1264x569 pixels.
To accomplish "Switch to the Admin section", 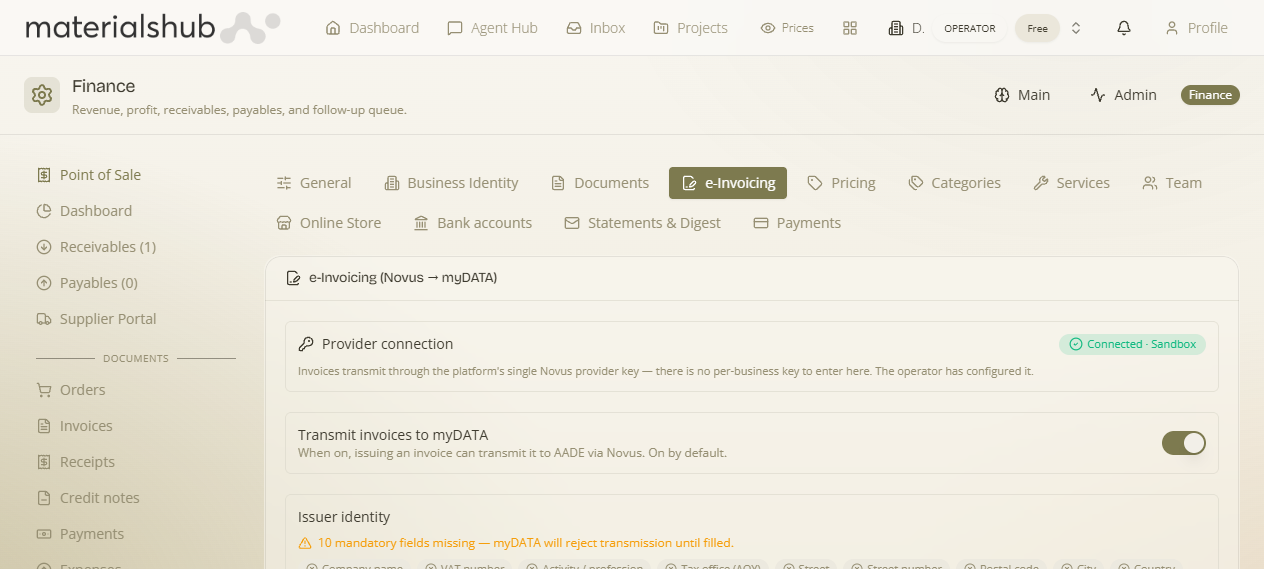I will point(1123,95).
